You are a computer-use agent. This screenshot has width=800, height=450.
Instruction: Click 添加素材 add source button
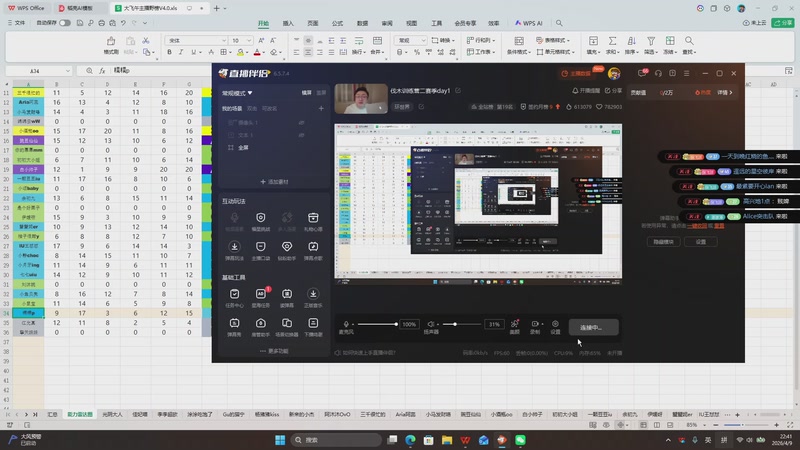point(274,182)
